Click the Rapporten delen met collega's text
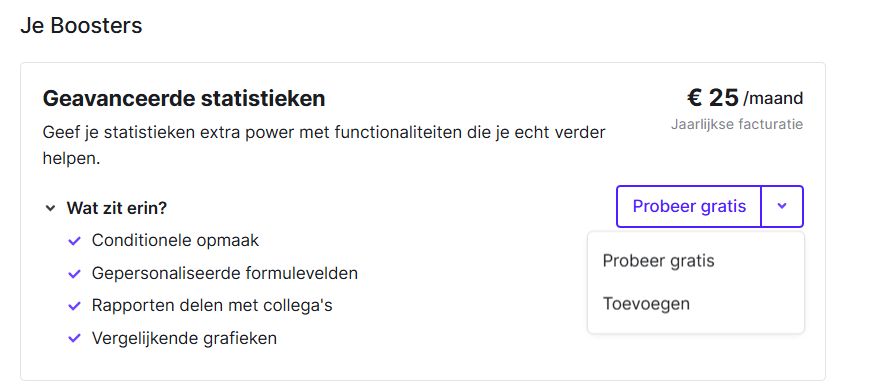869x385 pixels. tap(212, 305)
